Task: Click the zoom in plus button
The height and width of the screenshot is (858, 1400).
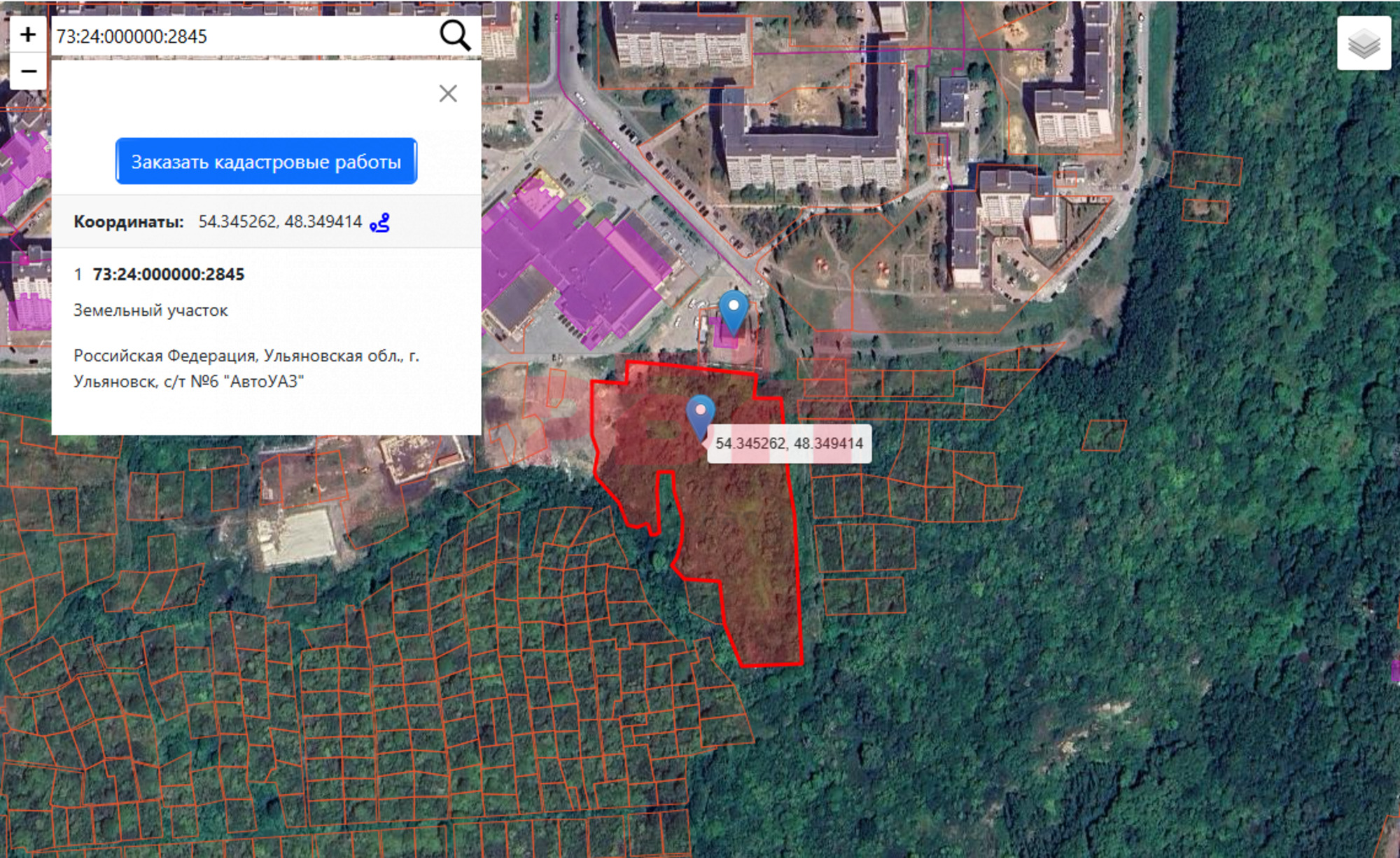Action: (28, 34)
